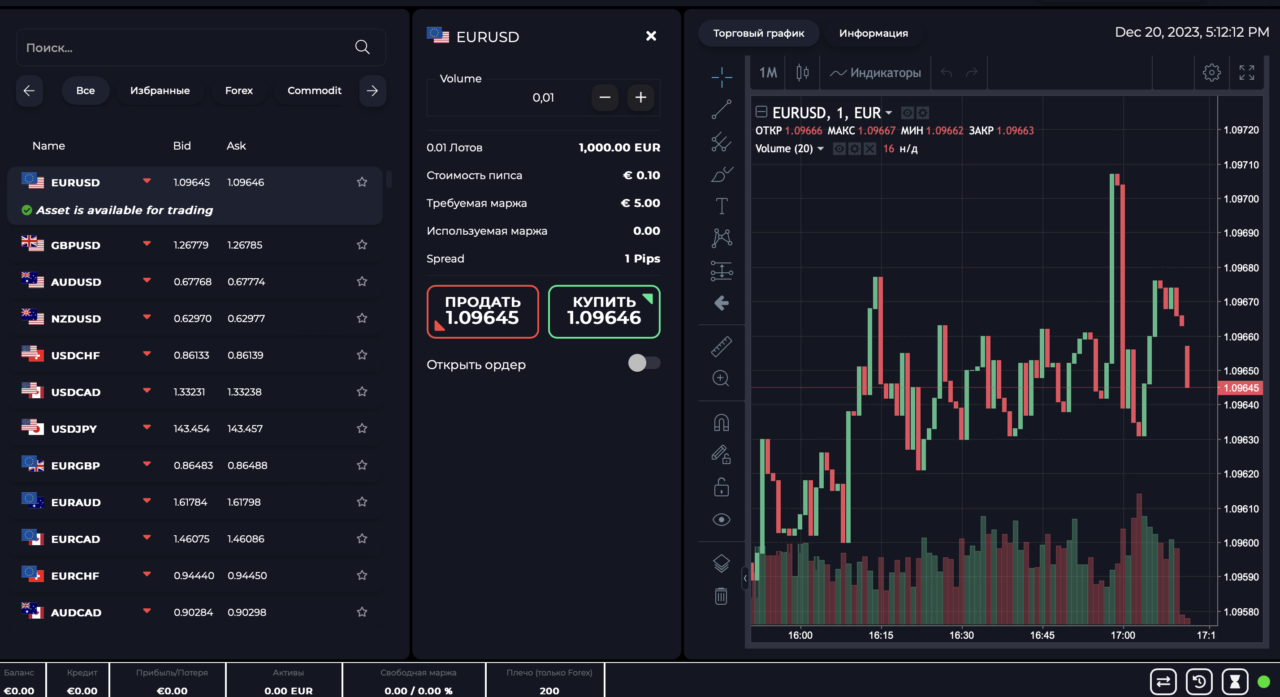Select the text annotation tool
1280x697 pixels.
[x=721, y=206]
